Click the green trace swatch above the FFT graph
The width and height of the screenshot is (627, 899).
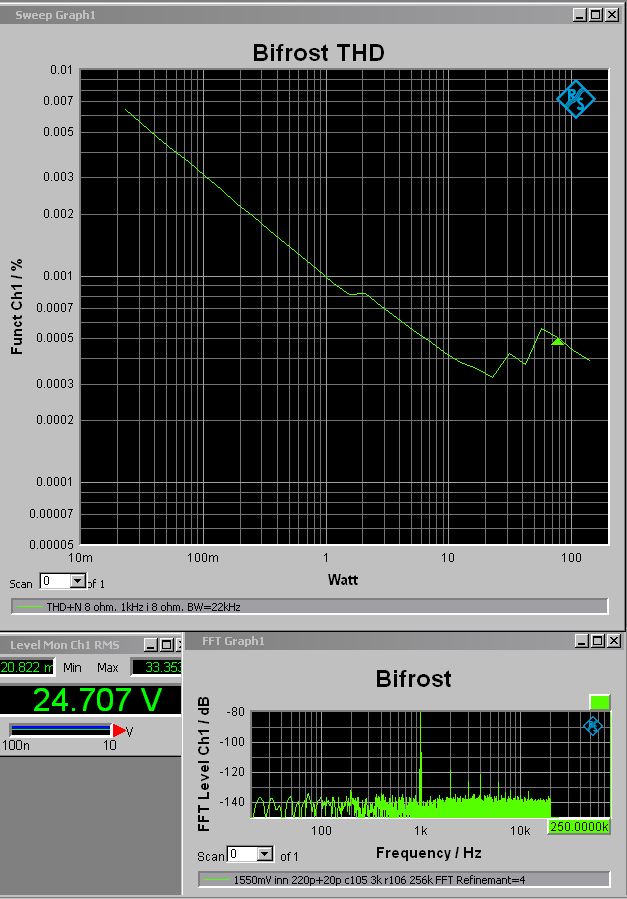tap(599, 702)
